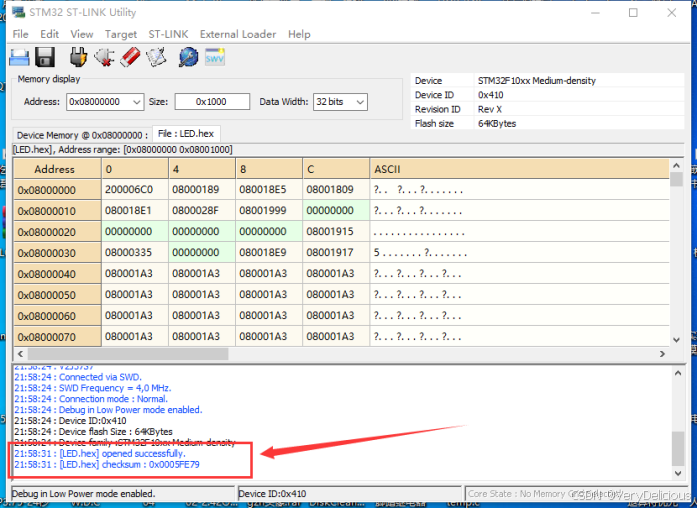Click log line SWD Frequency = 4,0 MHz
The height and width of the screenshot is (509, 698).
pos(92,388)
